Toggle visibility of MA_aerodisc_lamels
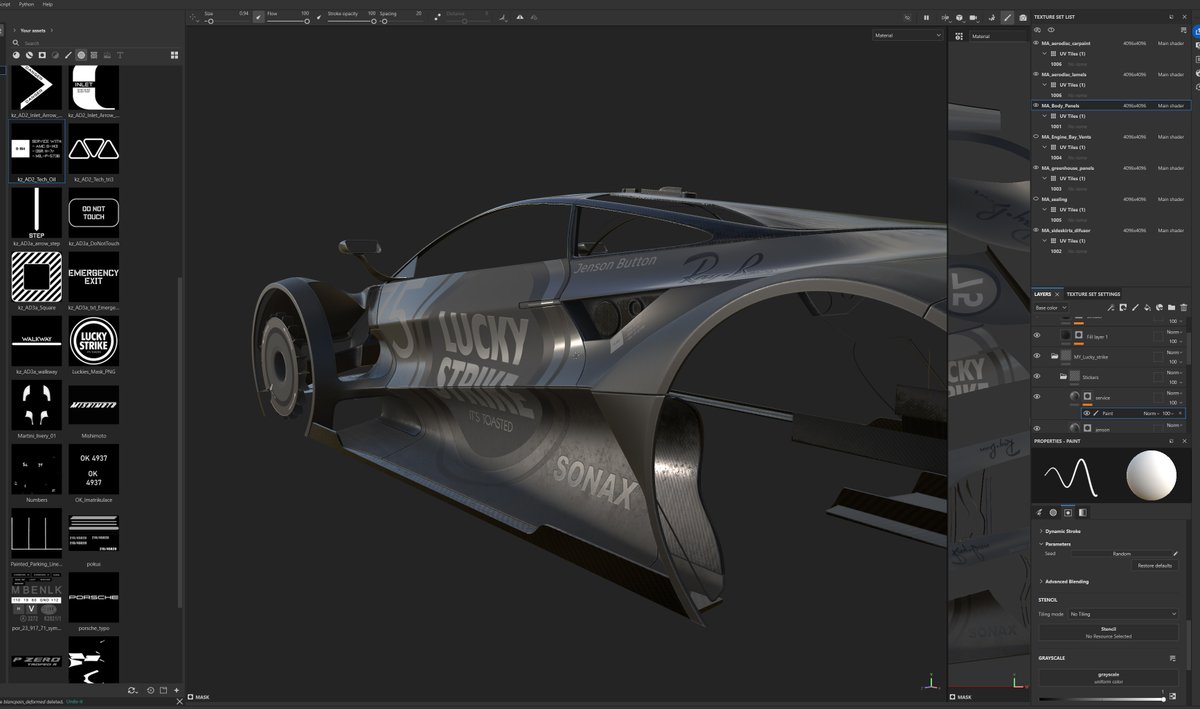Screen dimensions: 1200x709 pos(1036,75)
